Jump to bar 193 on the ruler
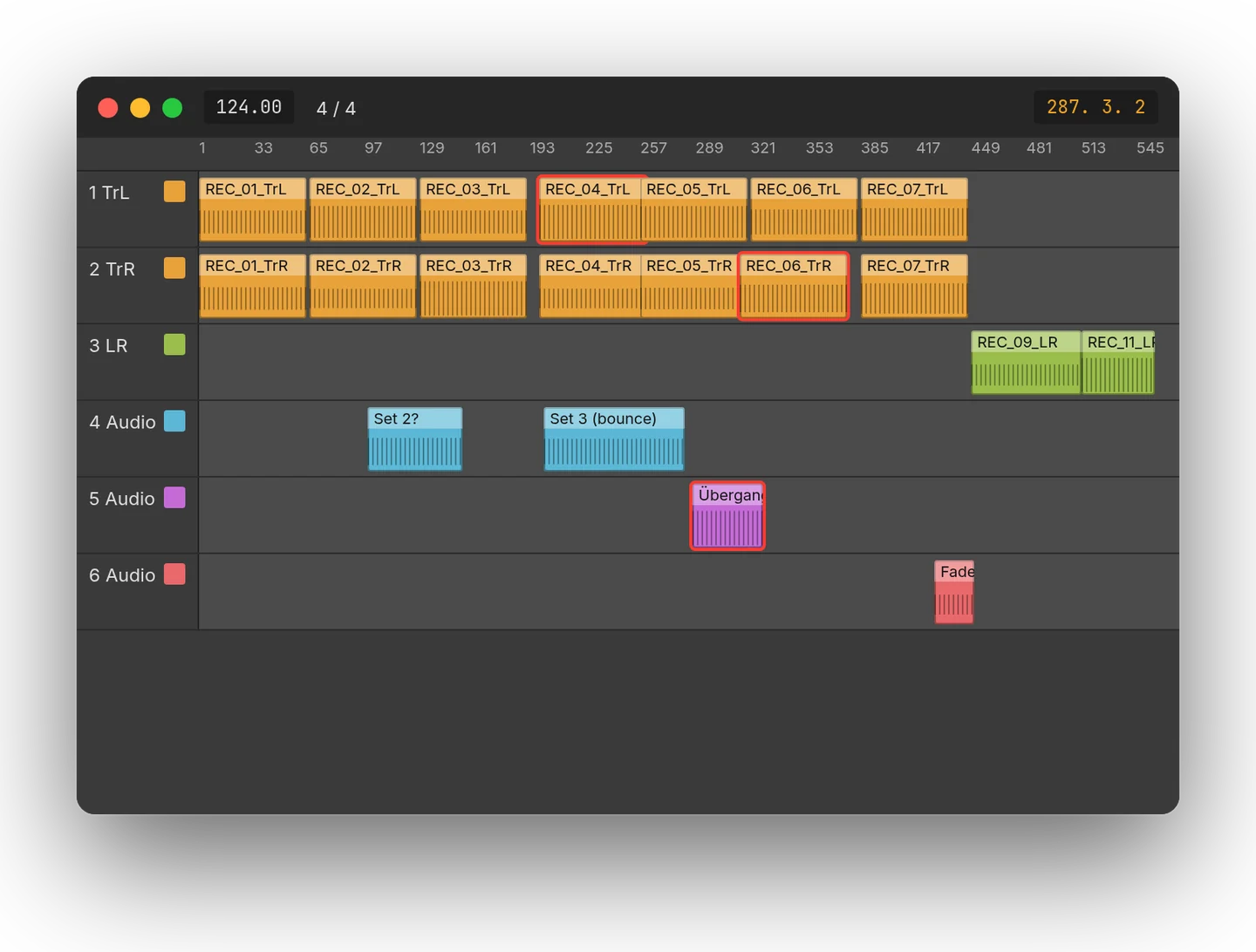Screen dimensions: 1256x952 pos(543,148)
